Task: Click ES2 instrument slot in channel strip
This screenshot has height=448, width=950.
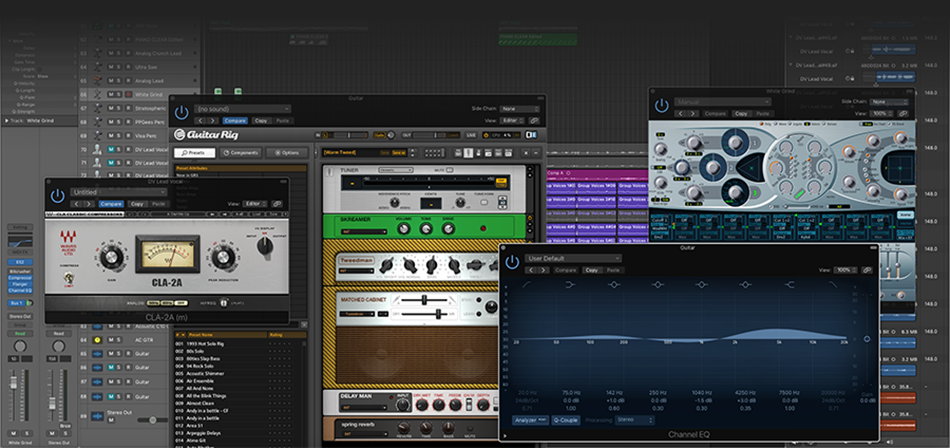Action: pyautogui.click(x=20, y=262)
